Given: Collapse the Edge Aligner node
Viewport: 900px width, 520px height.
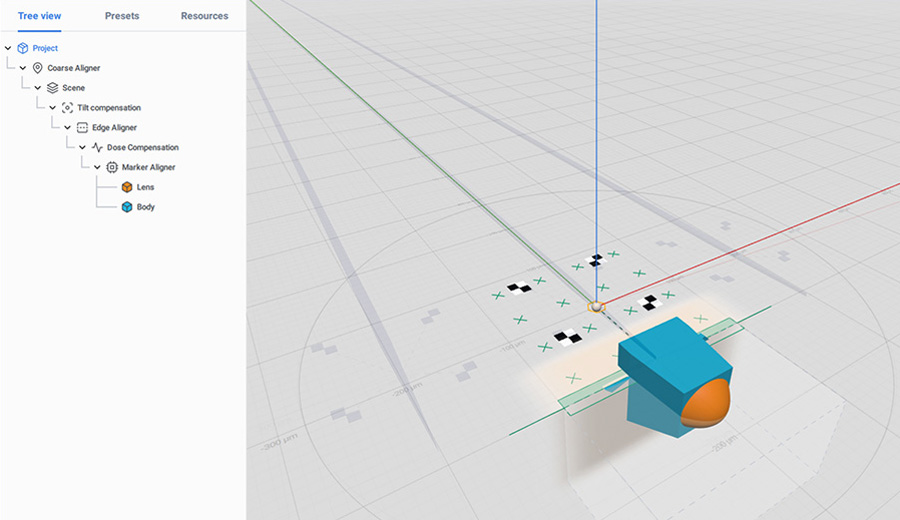Looking at the screenshot, I should [68, 127].
